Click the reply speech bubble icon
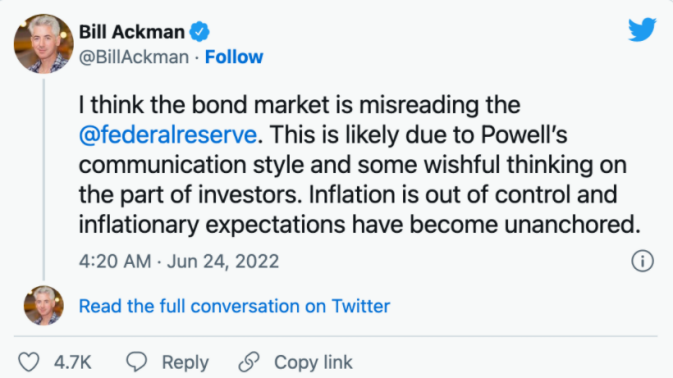 tap(136, 362)
